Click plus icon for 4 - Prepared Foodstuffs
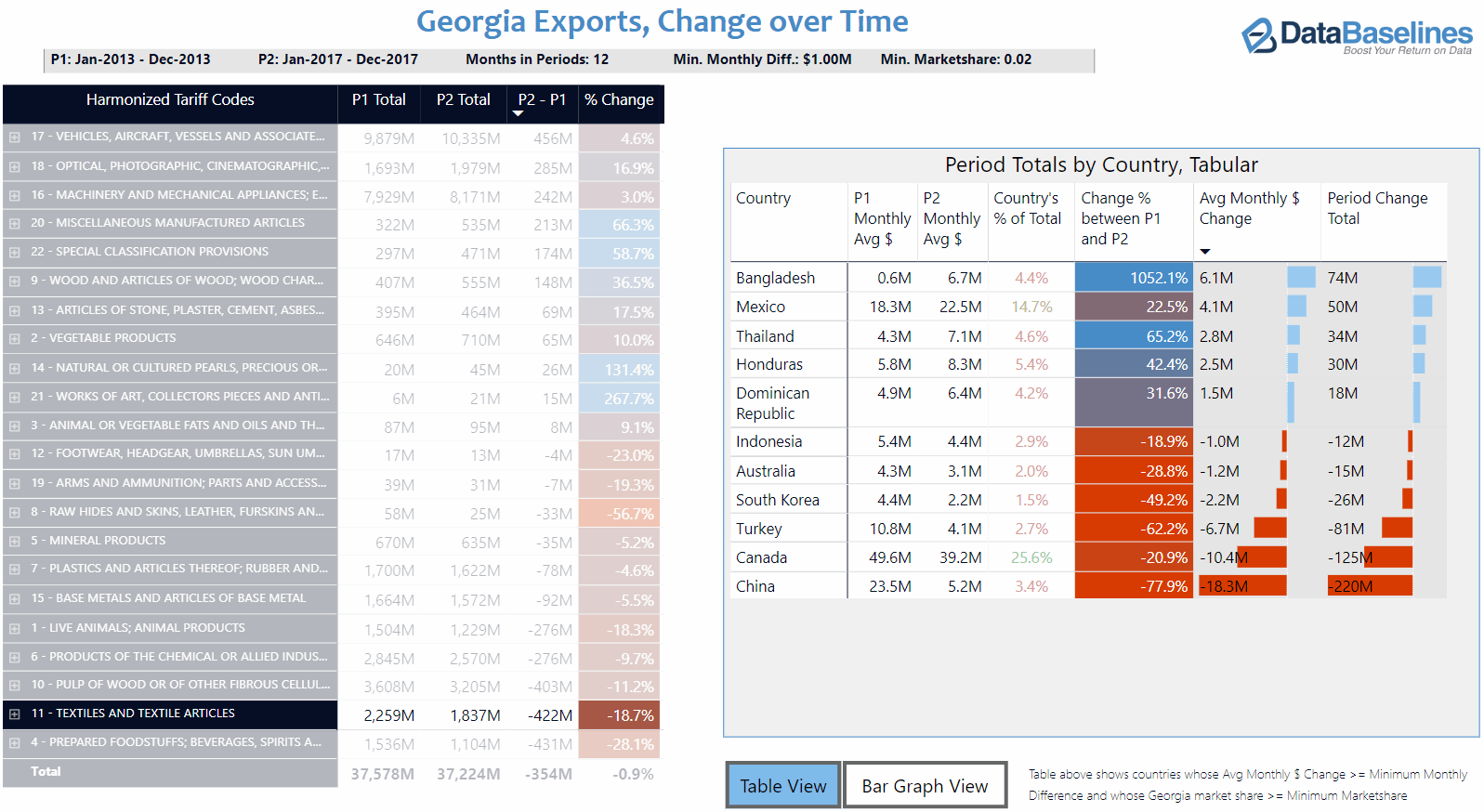The image size is (1484, 812). 15,743
